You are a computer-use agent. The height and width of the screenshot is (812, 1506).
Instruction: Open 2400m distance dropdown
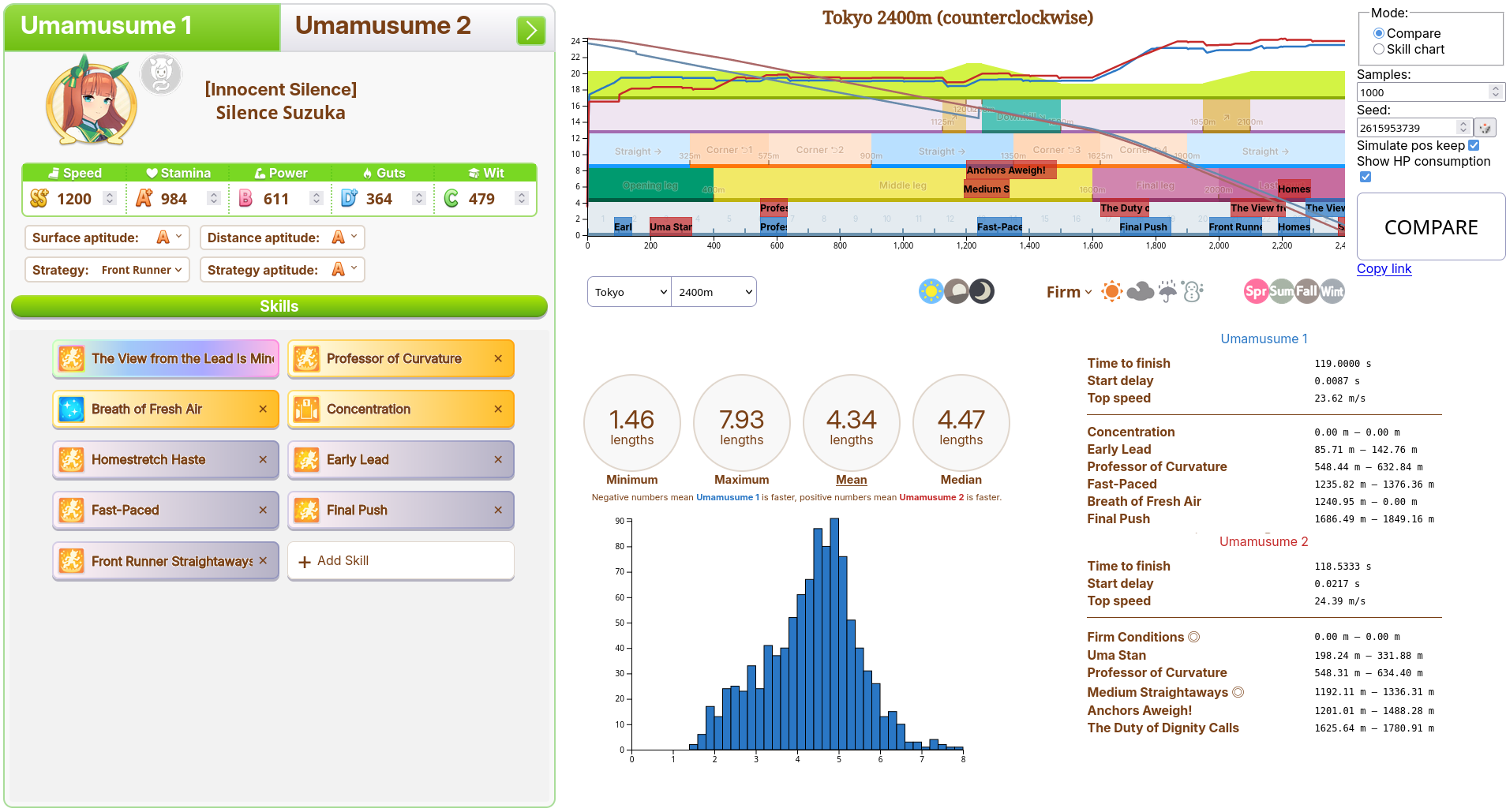pyautogui.click(x=714, y=292)
